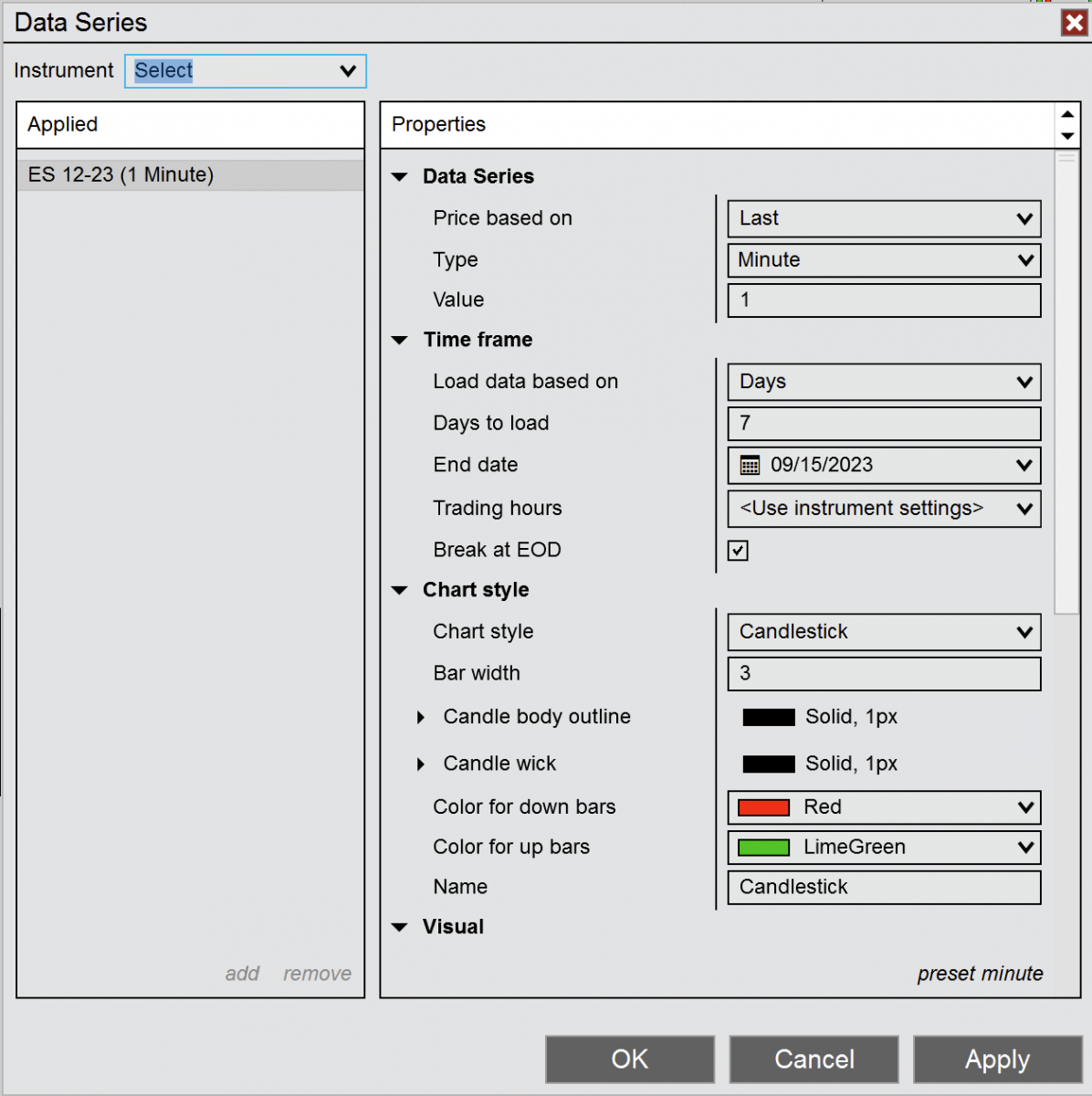Image resolution: width=1092 pixels, height=1096 pixels.
Task: Click the Properties header down arrow
Action: click(1067, 136)
